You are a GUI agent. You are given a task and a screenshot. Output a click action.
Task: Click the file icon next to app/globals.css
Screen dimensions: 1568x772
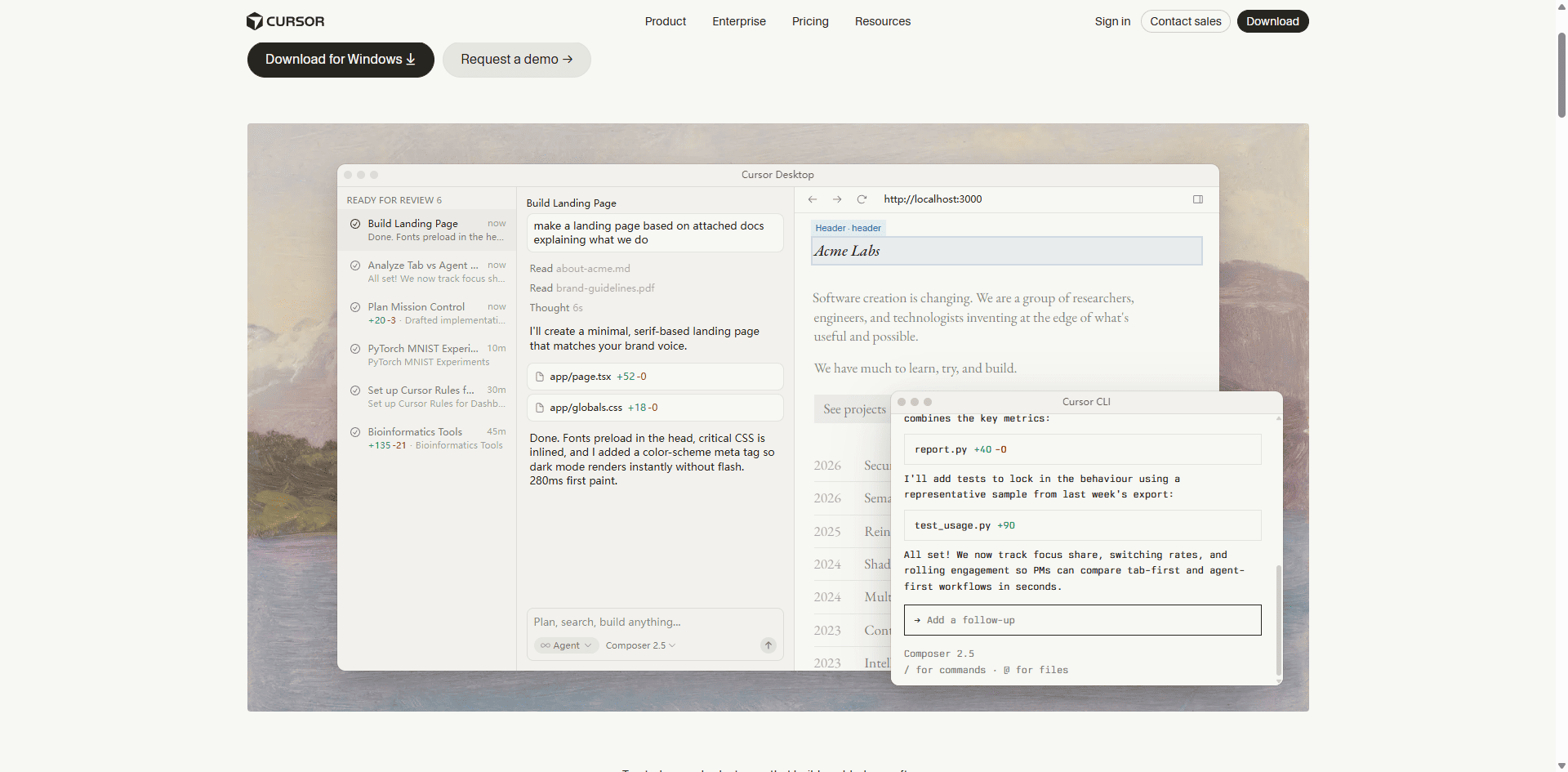540,408
